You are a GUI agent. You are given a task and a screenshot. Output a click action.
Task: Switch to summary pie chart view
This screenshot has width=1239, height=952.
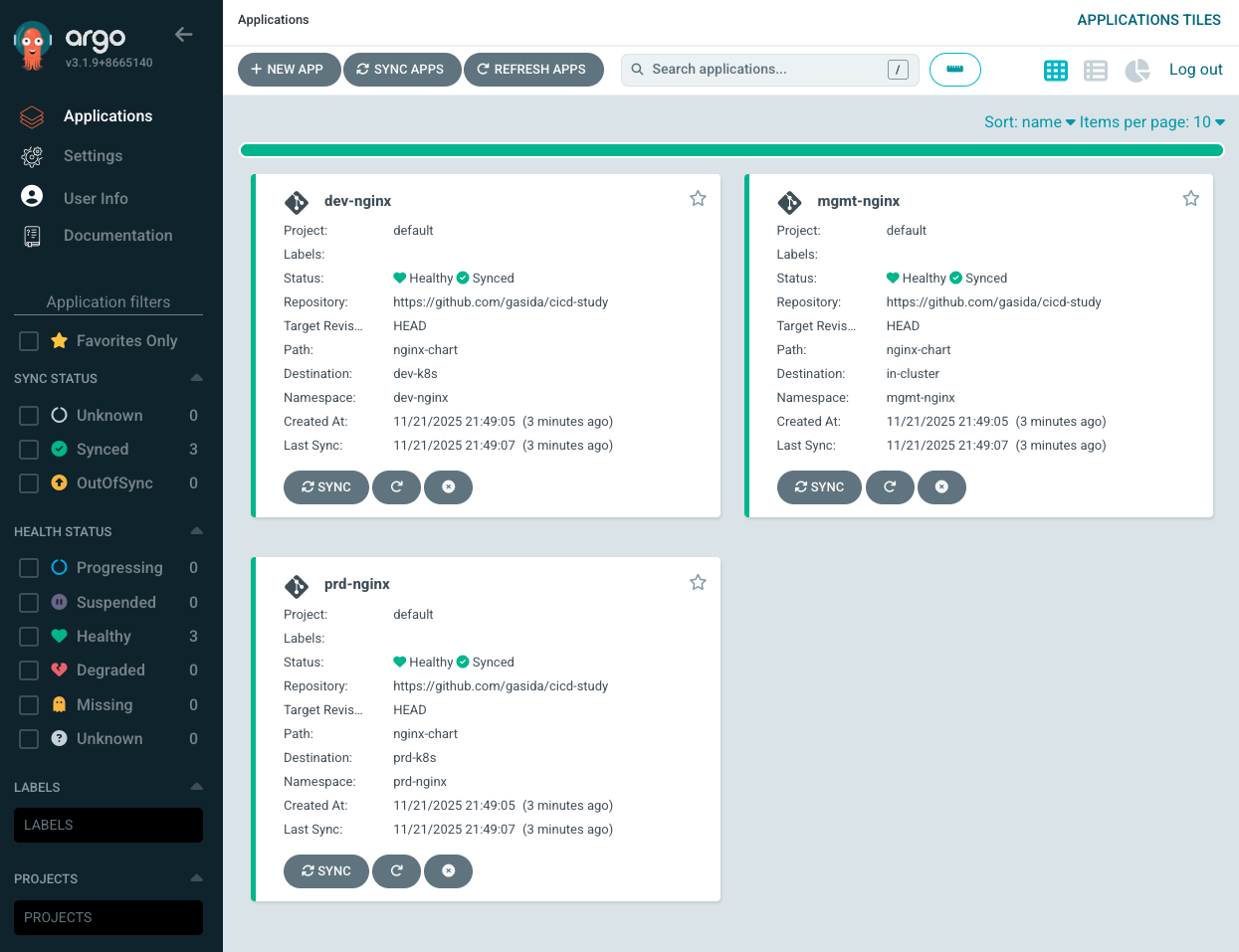(x=1136, y=71)
